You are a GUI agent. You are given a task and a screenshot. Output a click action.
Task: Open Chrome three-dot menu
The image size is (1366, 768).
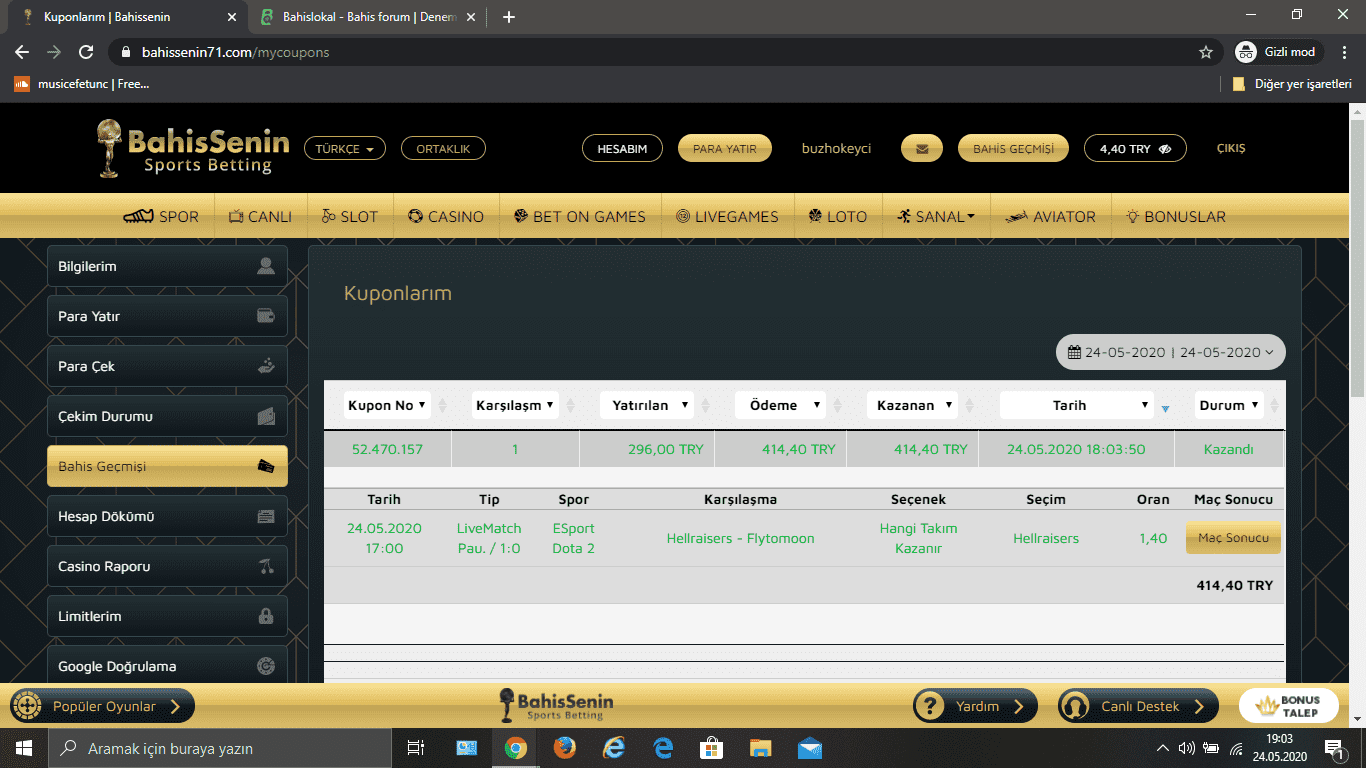[1344, 52]
